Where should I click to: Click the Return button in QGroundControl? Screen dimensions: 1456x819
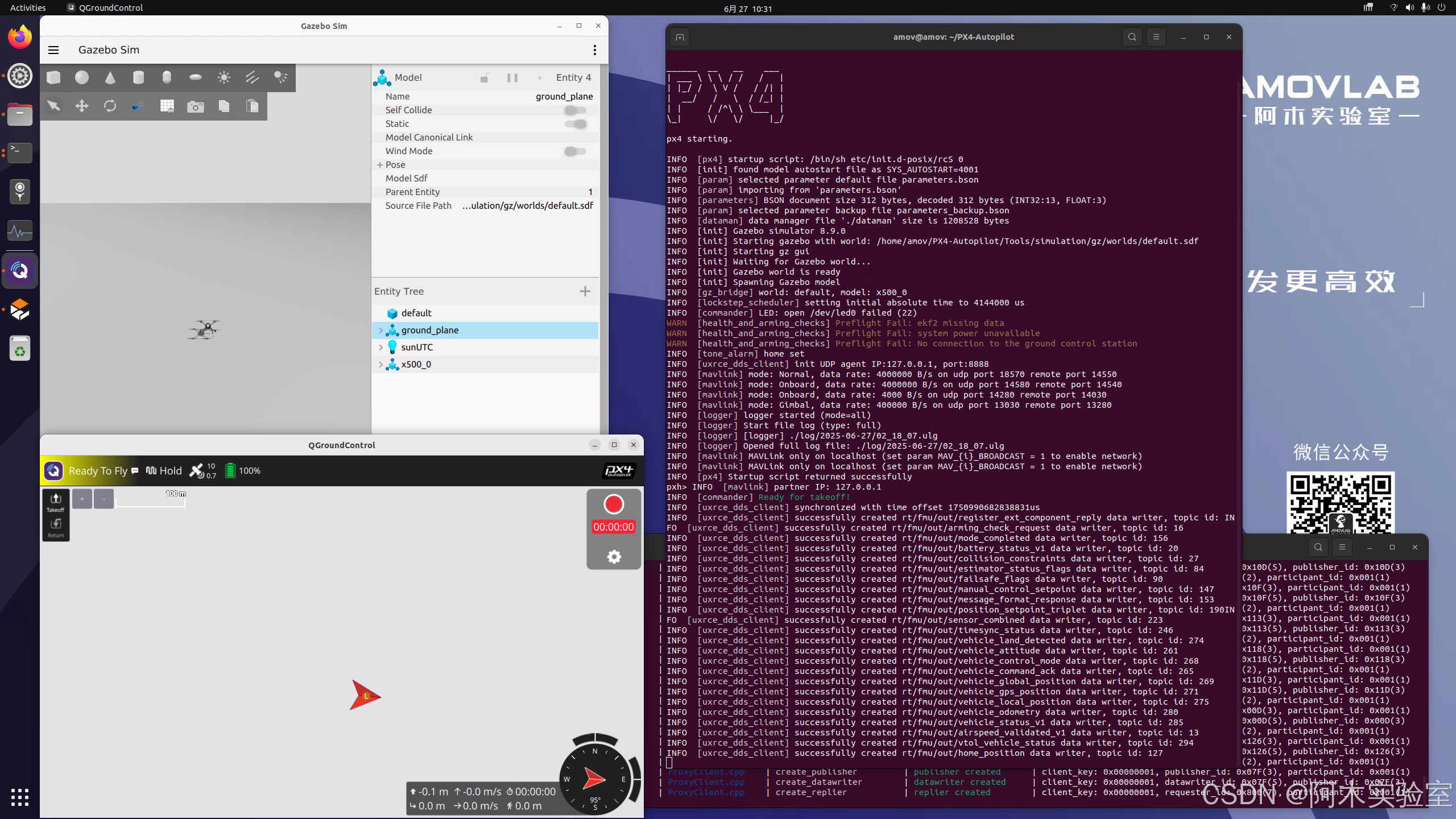click(56, 528)
